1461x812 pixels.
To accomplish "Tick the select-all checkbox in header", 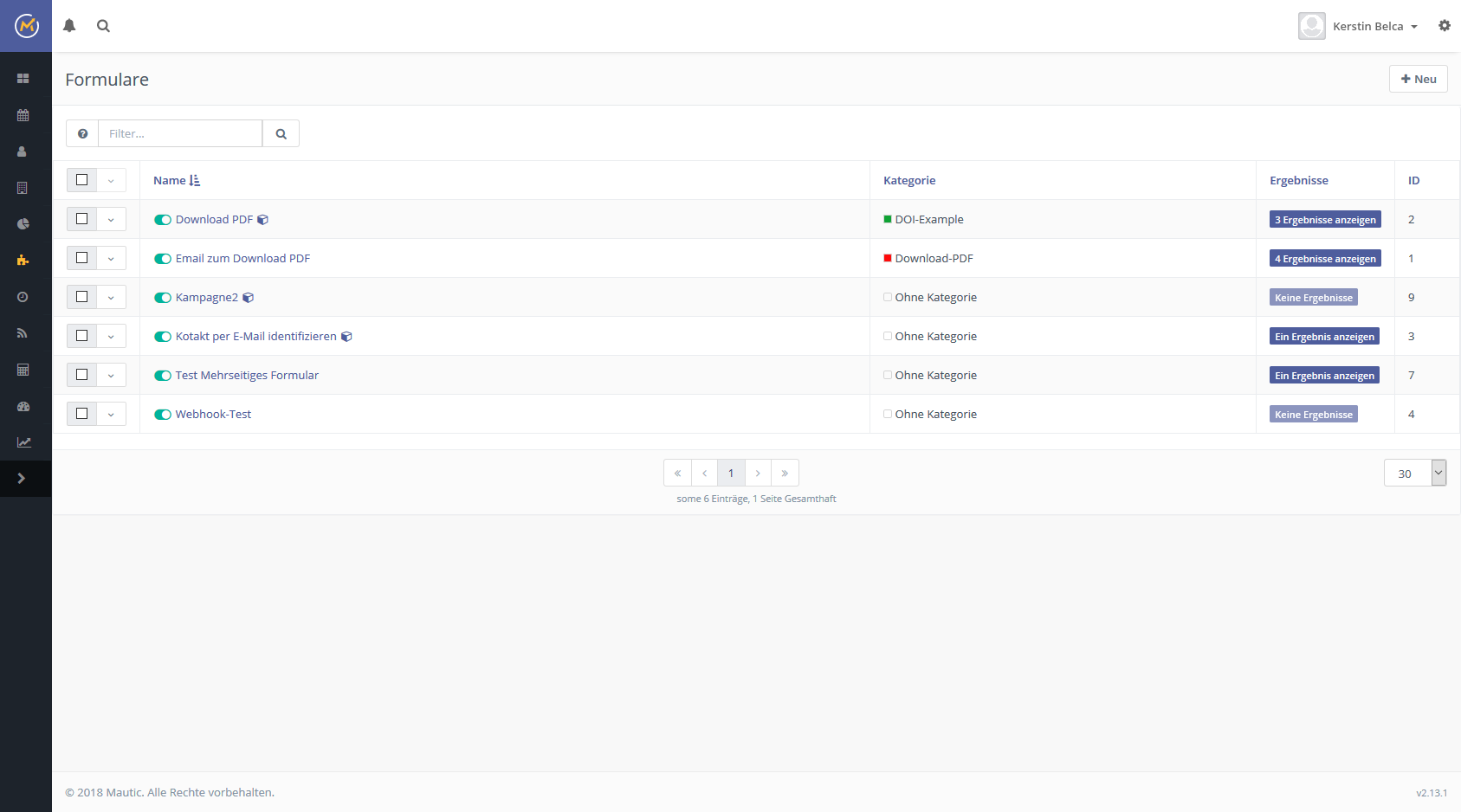I will tap(81, 180).
